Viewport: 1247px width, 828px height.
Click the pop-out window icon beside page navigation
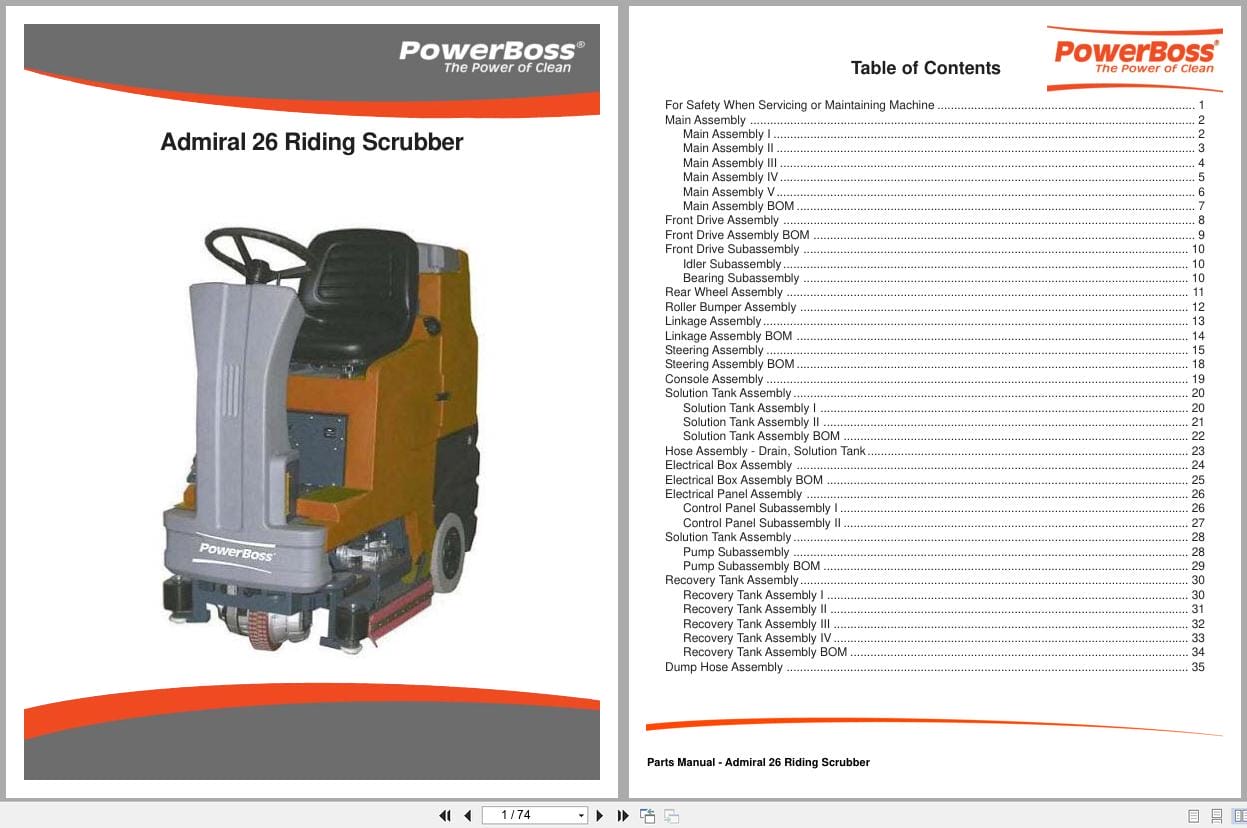pyautogui.click(x=647, y=816)
